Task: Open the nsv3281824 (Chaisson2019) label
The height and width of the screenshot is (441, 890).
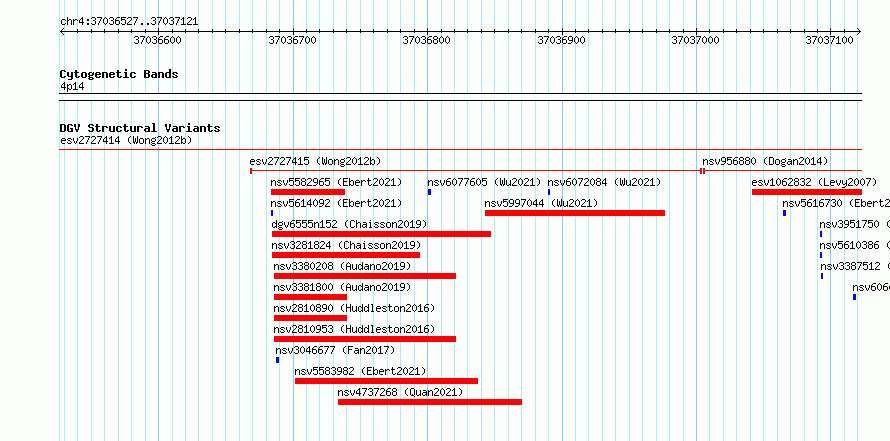Action: pos(346,245)
